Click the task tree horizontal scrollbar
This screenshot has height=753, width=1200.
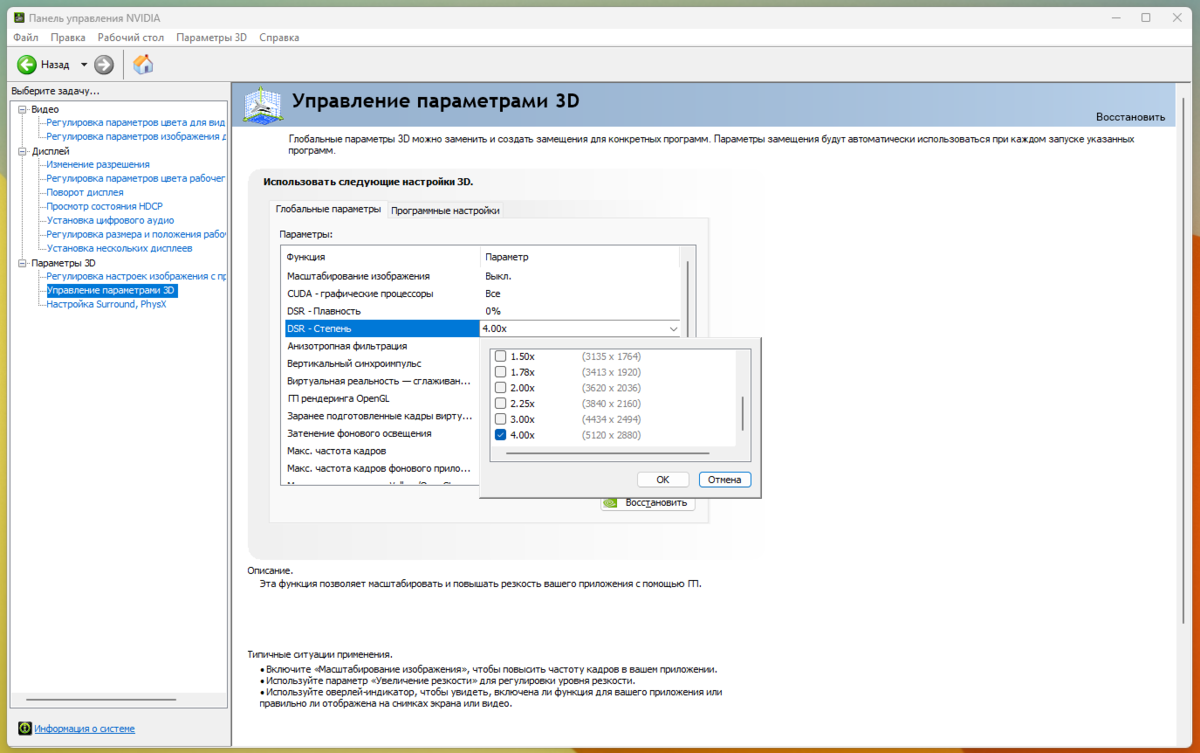100,700
